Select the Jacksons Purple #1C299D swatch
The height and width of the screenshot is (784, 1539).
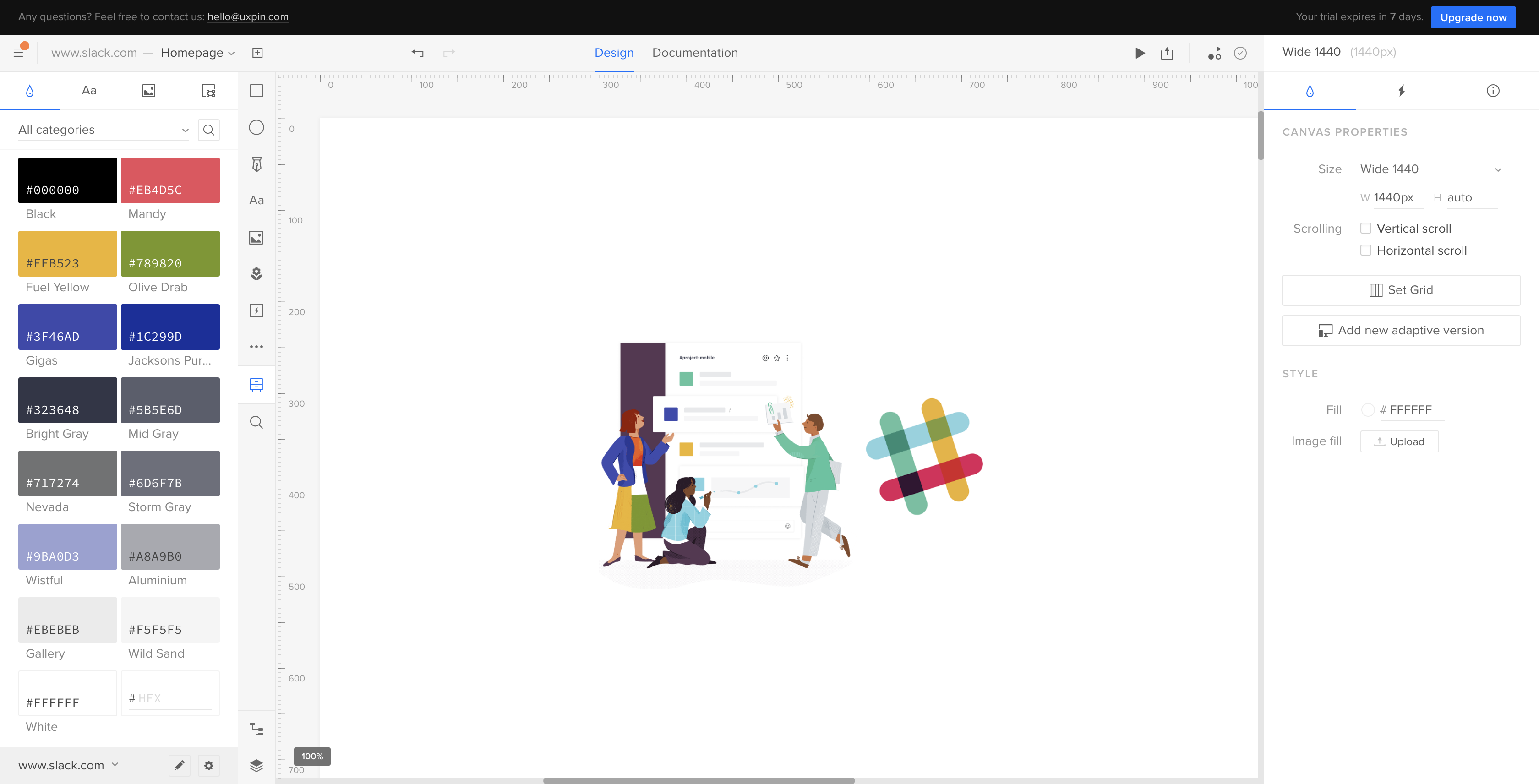coord(170,327)
